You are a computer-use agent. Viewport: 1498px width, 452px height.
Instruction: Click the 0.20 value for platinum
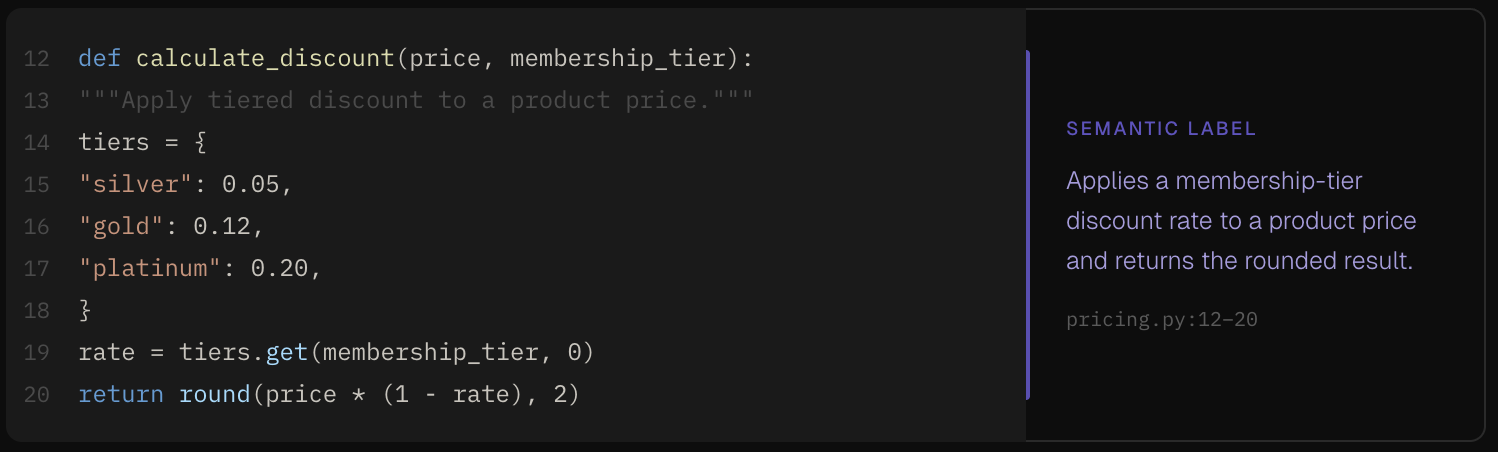coord(279,269)
